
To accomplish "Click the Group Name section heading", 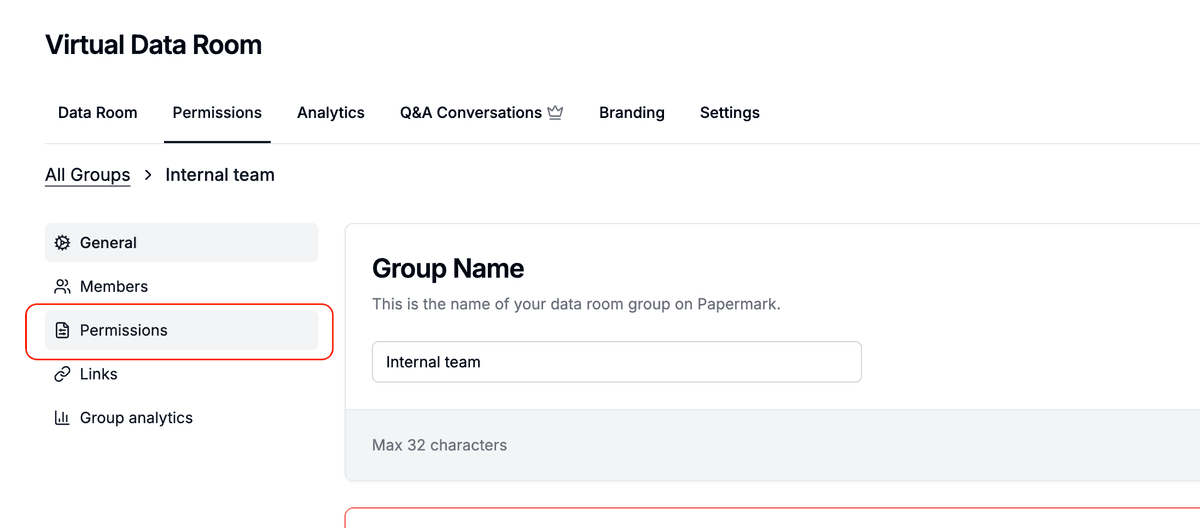I will 447,268.
